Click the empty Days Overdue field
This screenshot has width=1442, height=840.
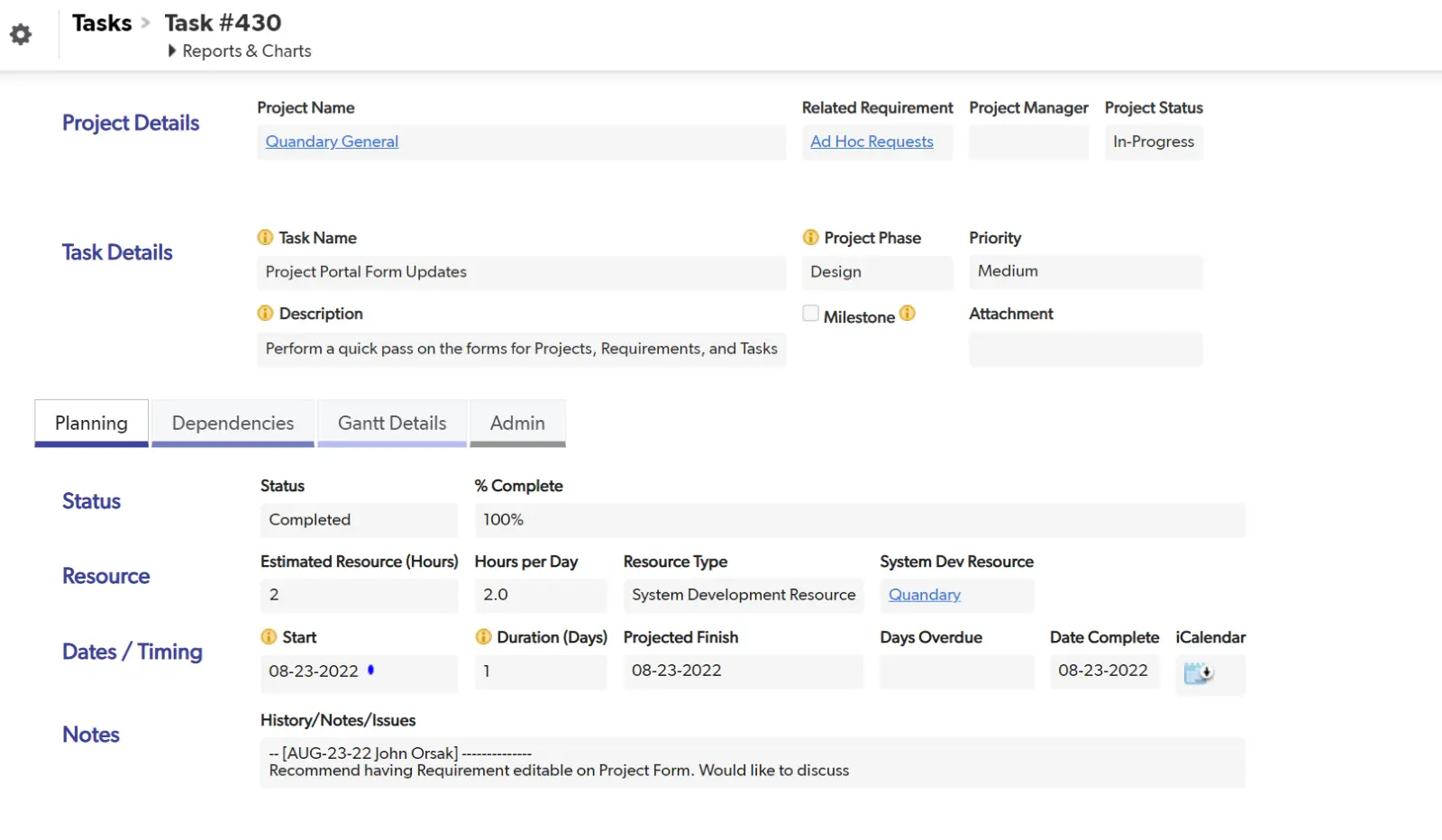pyautogui.click(x=957, y=671)
